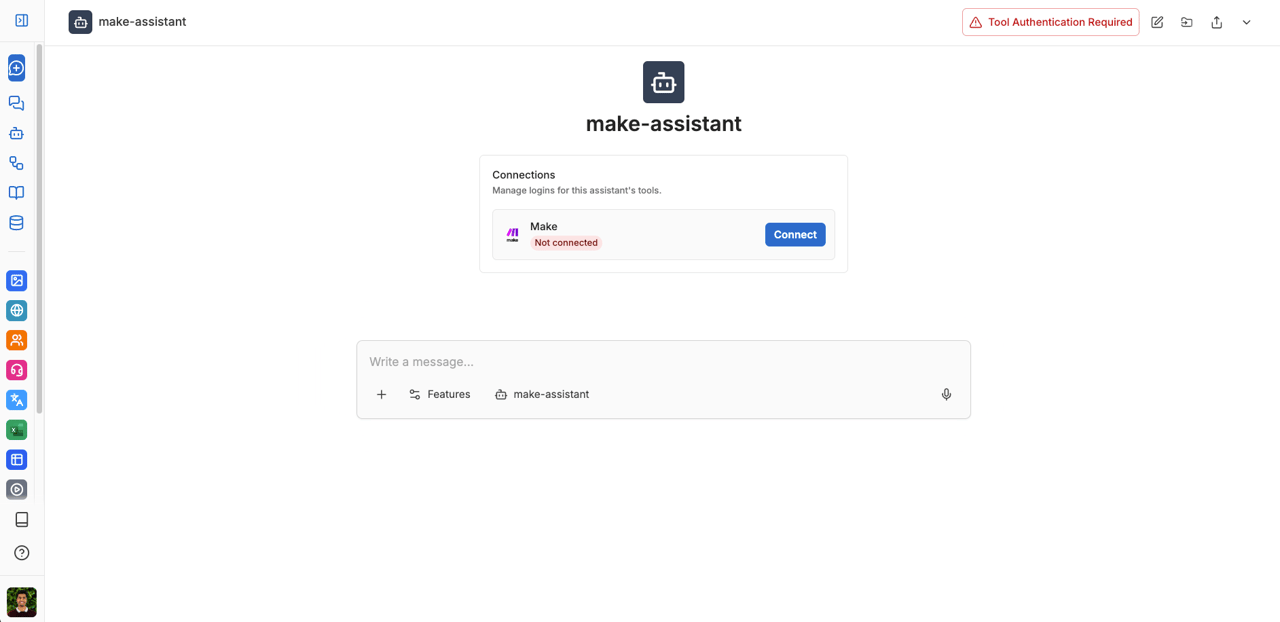The image size is (1280, 622).
Task: Toggle the sidebar panel icon
Action: [21, 20]
